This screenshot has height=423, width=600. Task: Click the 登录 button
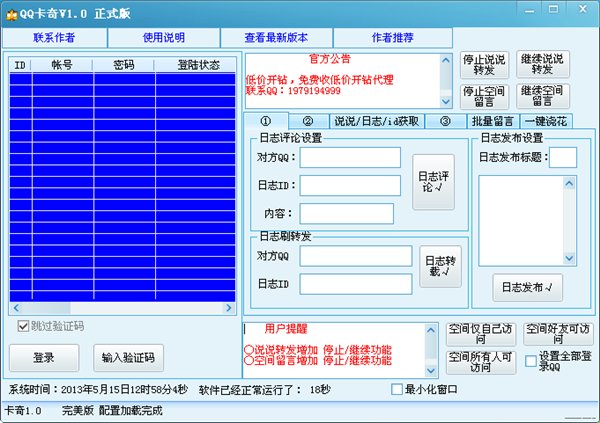tap(44, 358)
